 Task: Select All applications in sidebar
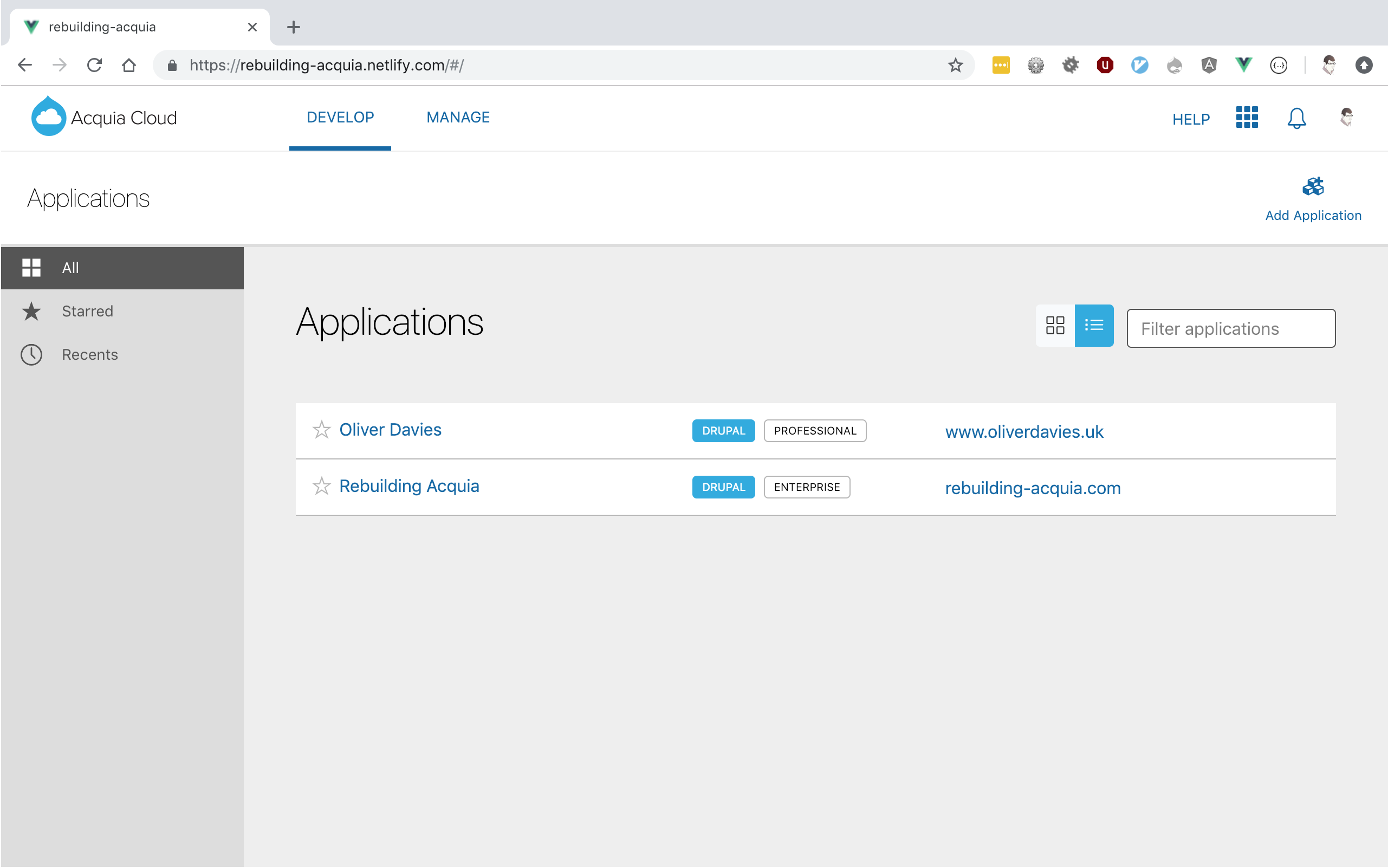click(70, 268)
